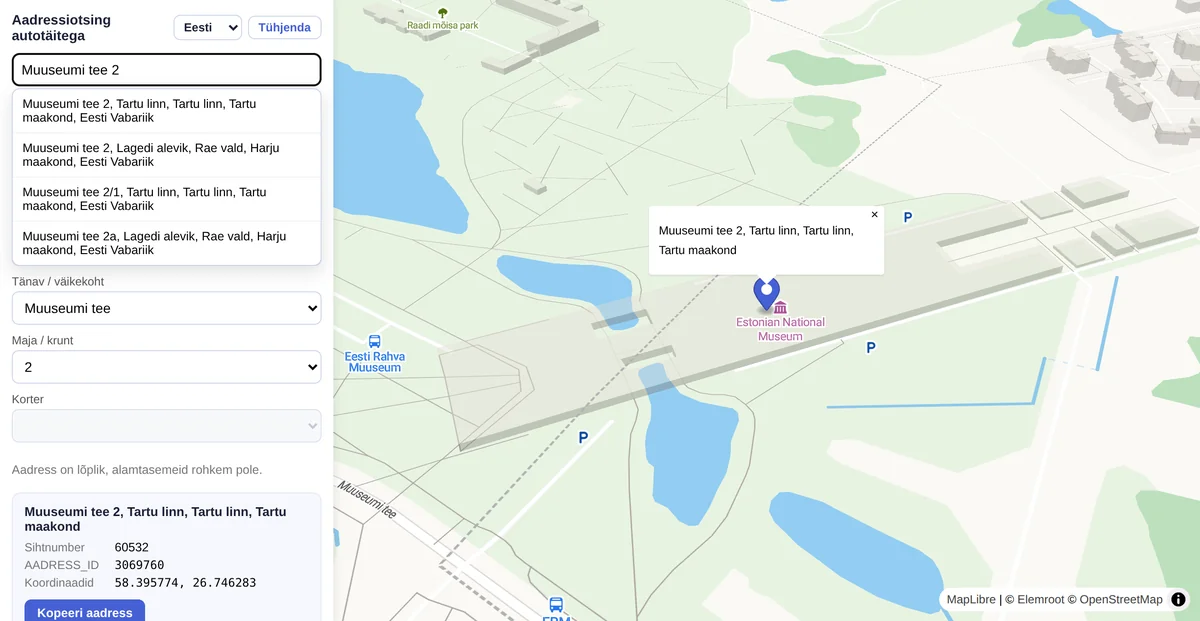The width and height of the screenshot is (1200, 621).
Task: Open the Elemroot attribution link
Action: coord(1040,600)
